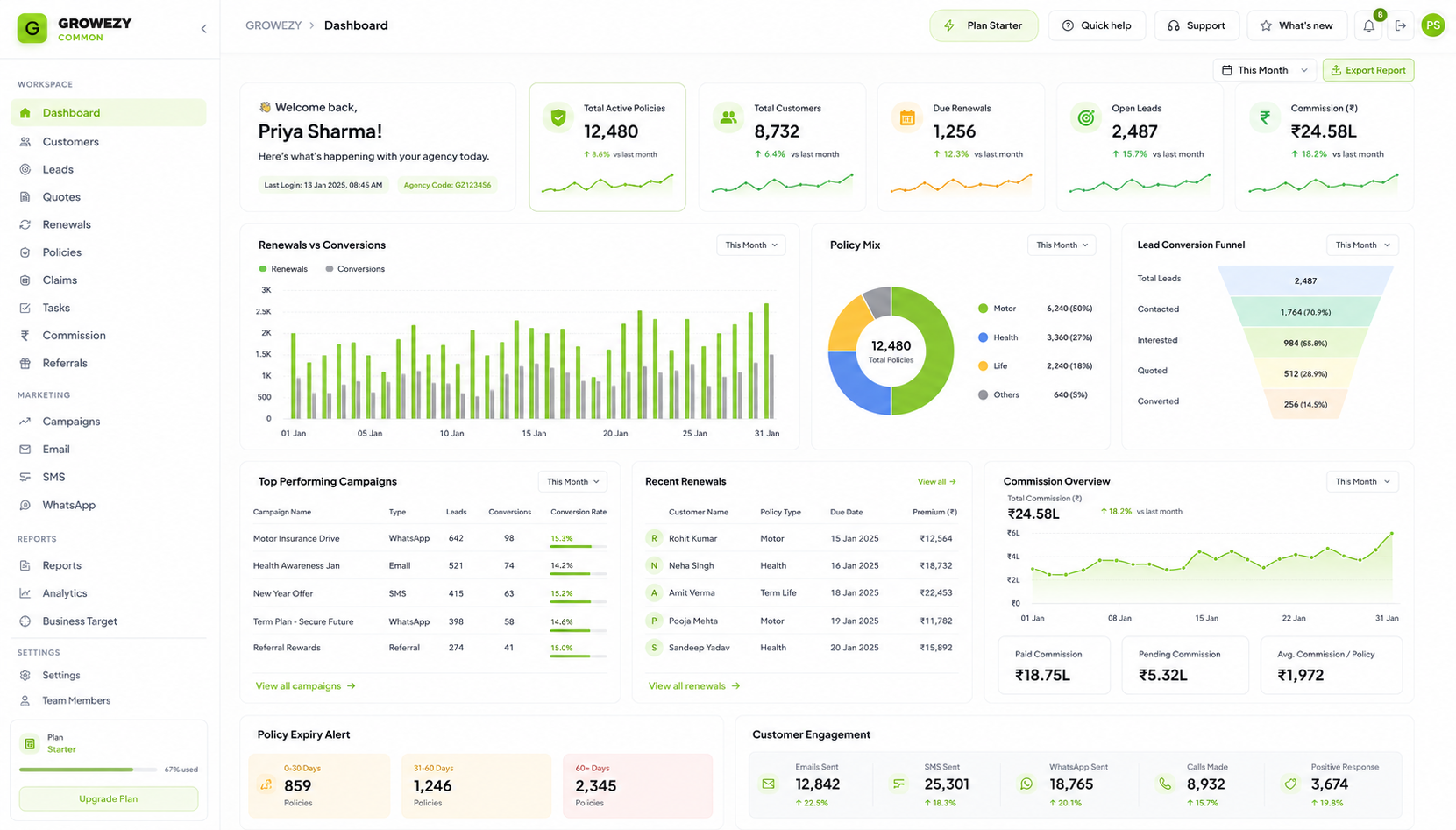Open Top Performing Campaigns This Month dropdown
Viewport: 1456px width, 830px height.
pyautogui.click(x=572, y=482)
